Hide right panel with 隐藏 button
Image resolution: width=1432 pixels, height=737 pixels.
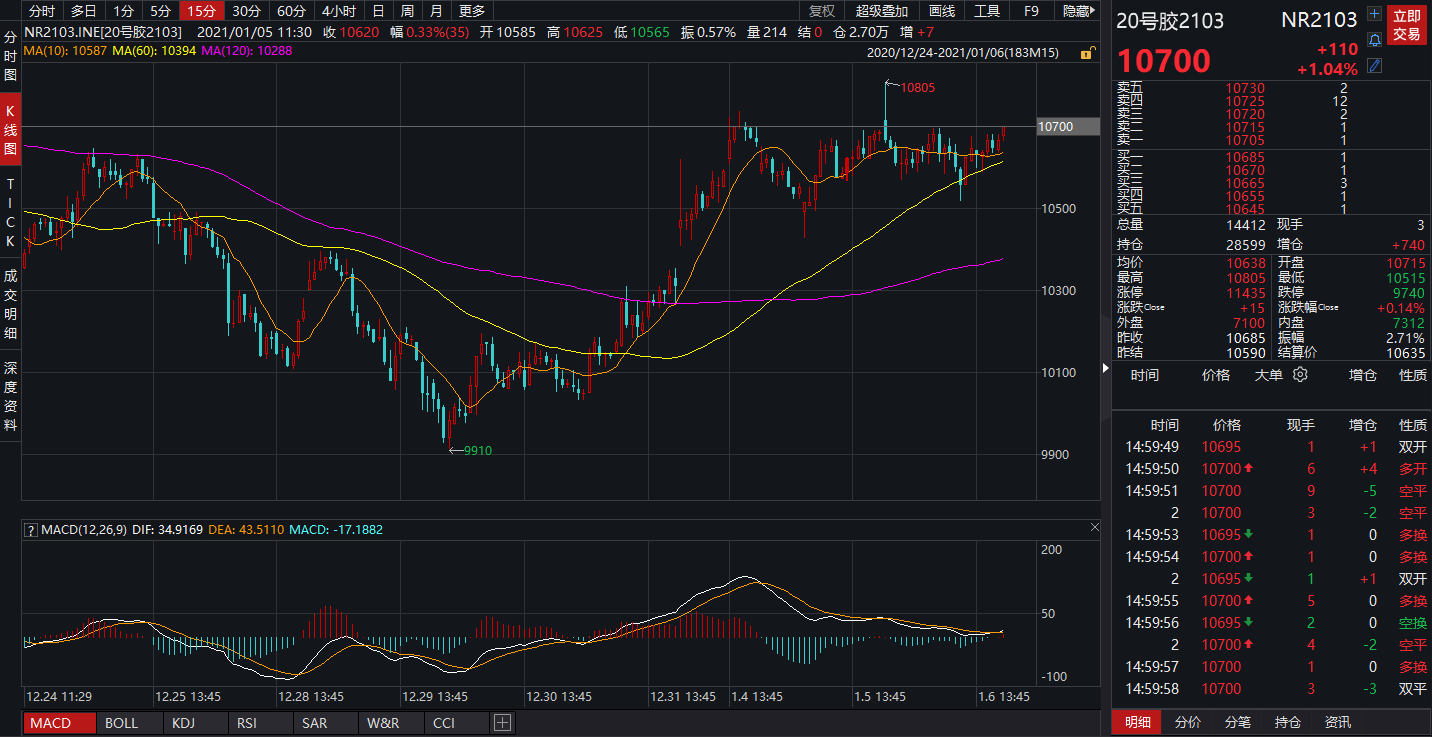[x=1077, y=11]
